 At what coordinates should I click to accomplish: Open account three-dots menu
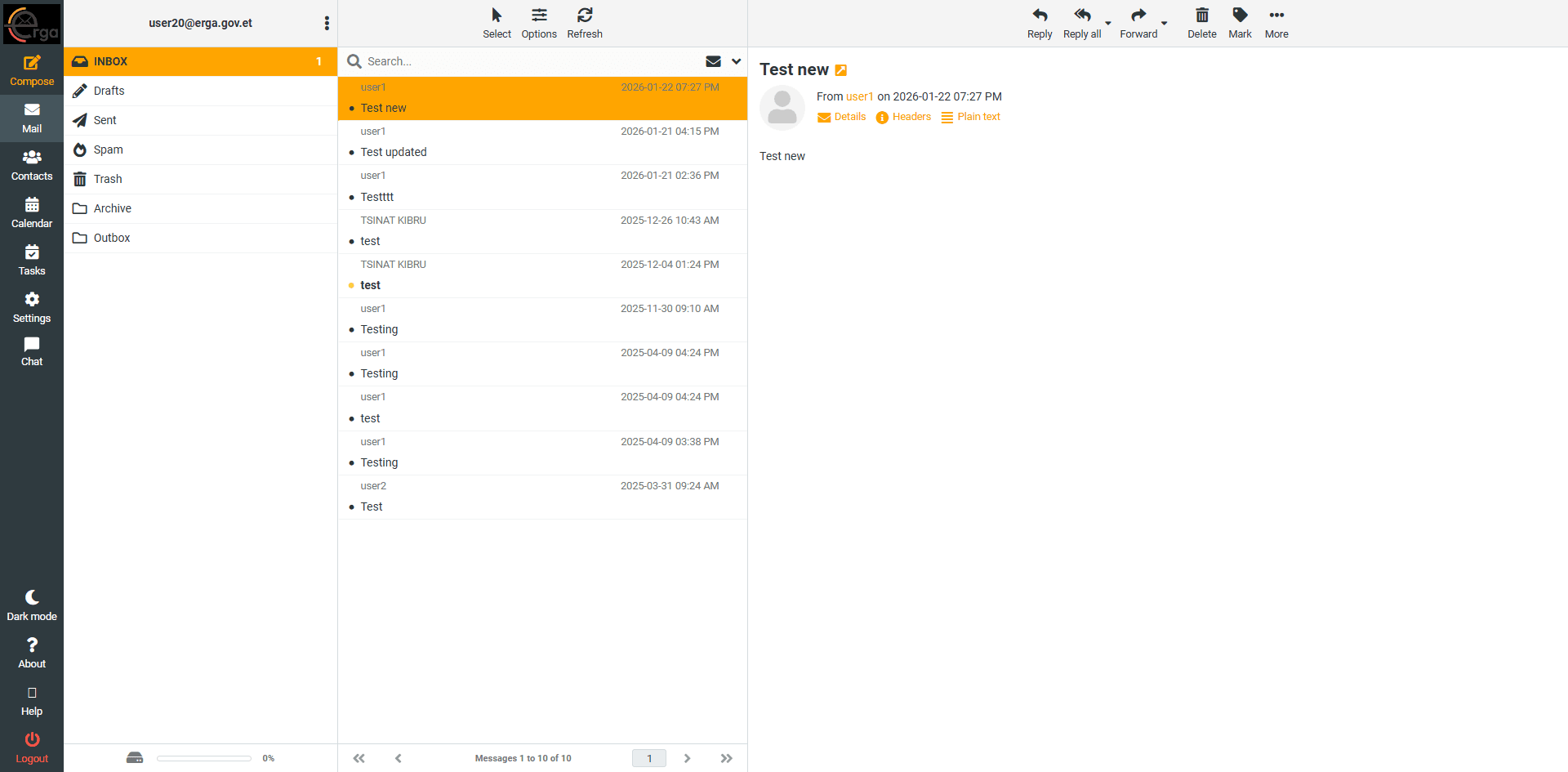tap(327, 23)
